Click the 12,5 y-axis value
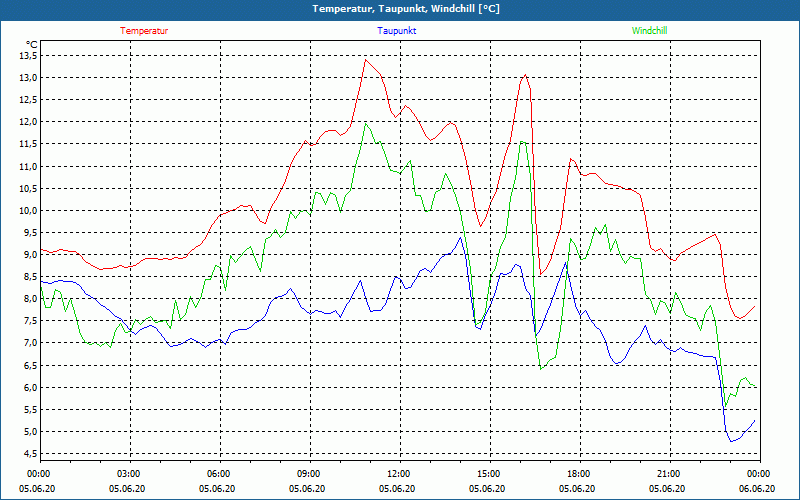This screenshot has height=500, width=800. [x=29, y=99]
